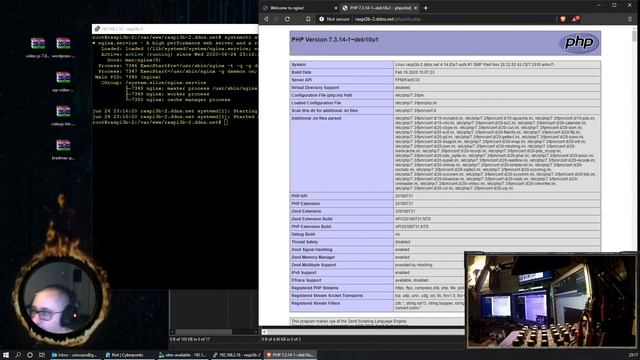
Task: Switch to the Welcome to nginx! tab
Action: click(x=299, y=8)
